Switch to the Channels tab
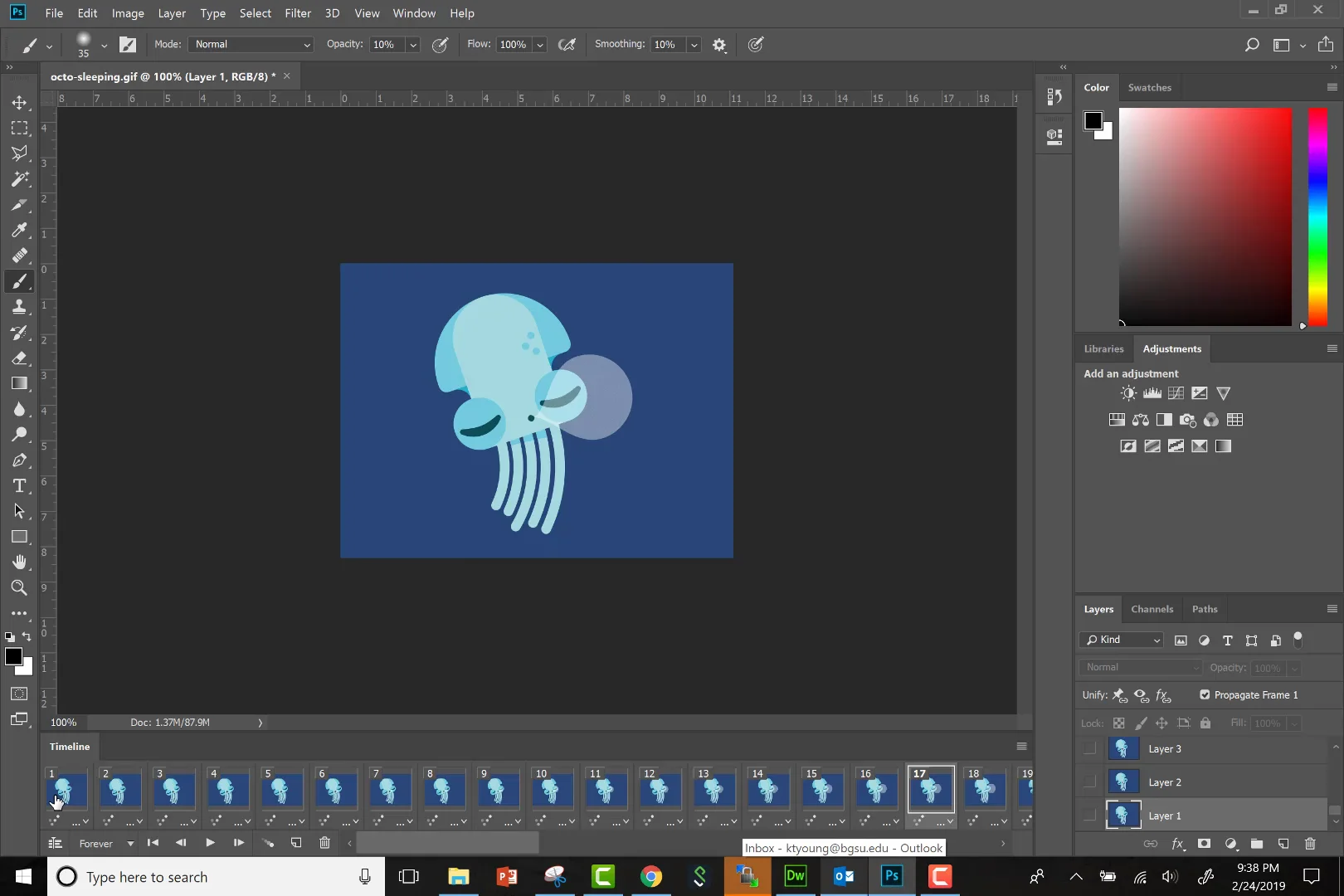The height and width of the screenshot is (896, 1344). click(1152, 609)
